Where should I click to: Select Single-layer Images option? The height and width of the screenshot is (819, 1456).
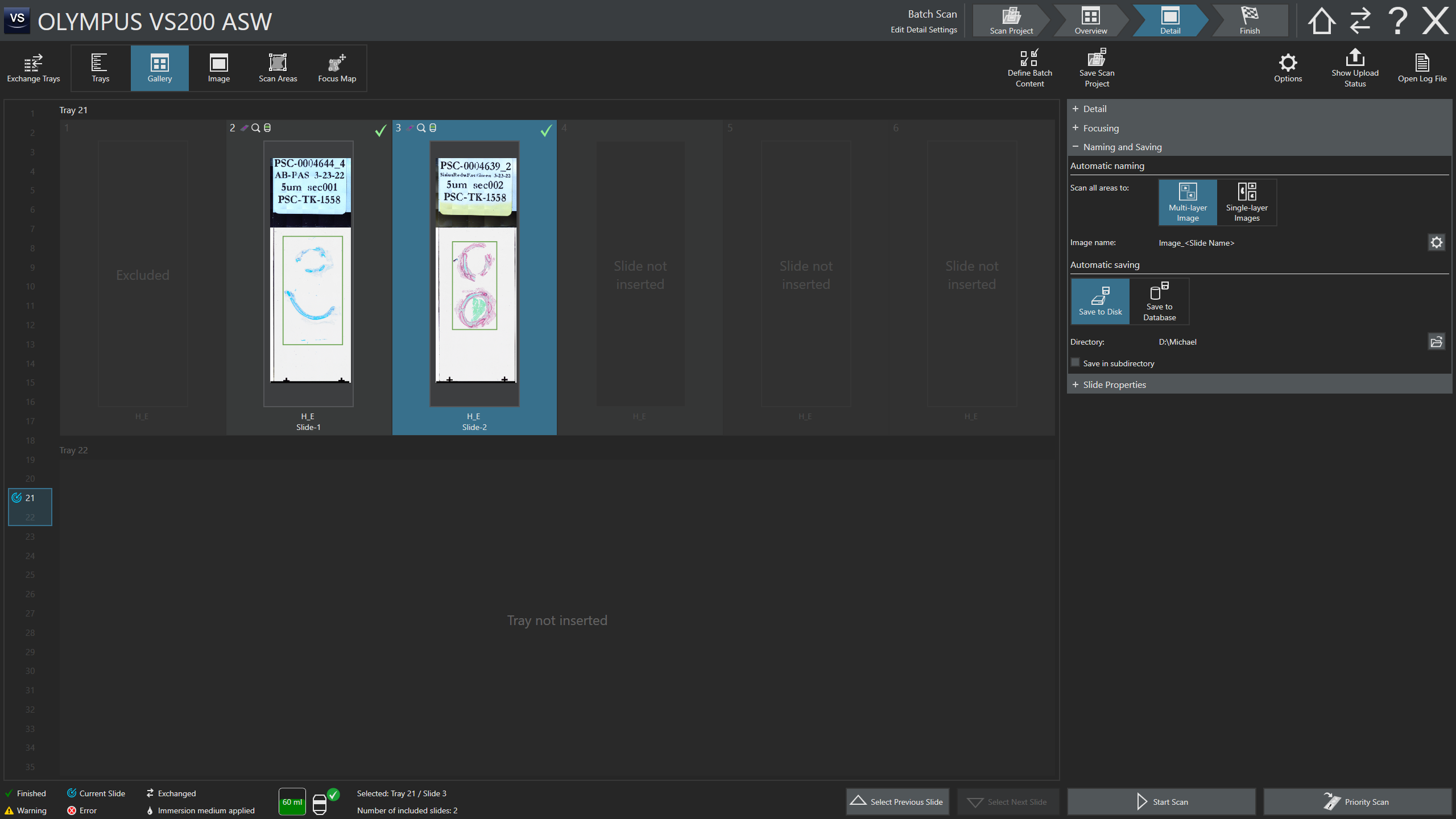point(1247,202)
